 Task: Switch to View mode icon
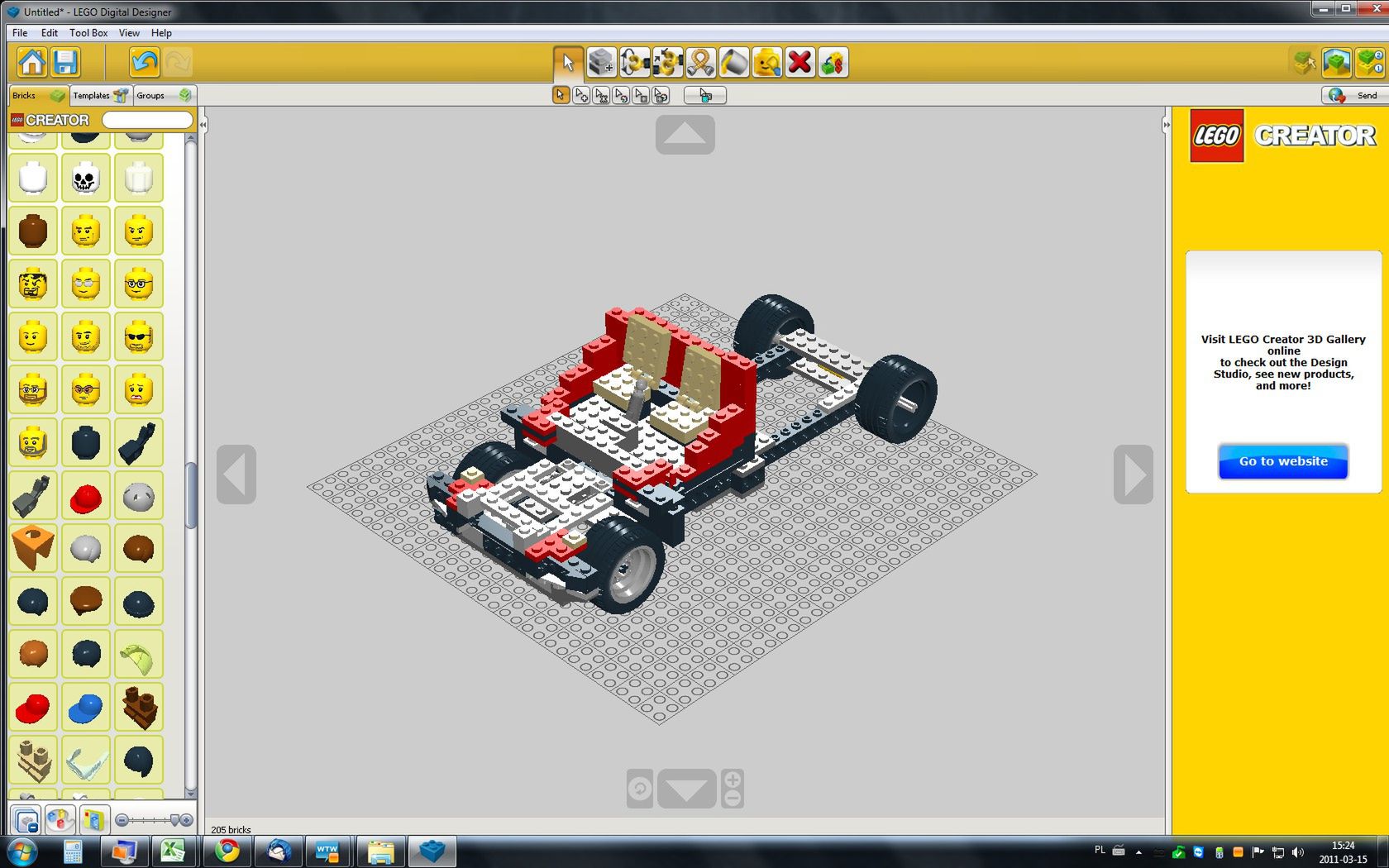pos(1337,63)
